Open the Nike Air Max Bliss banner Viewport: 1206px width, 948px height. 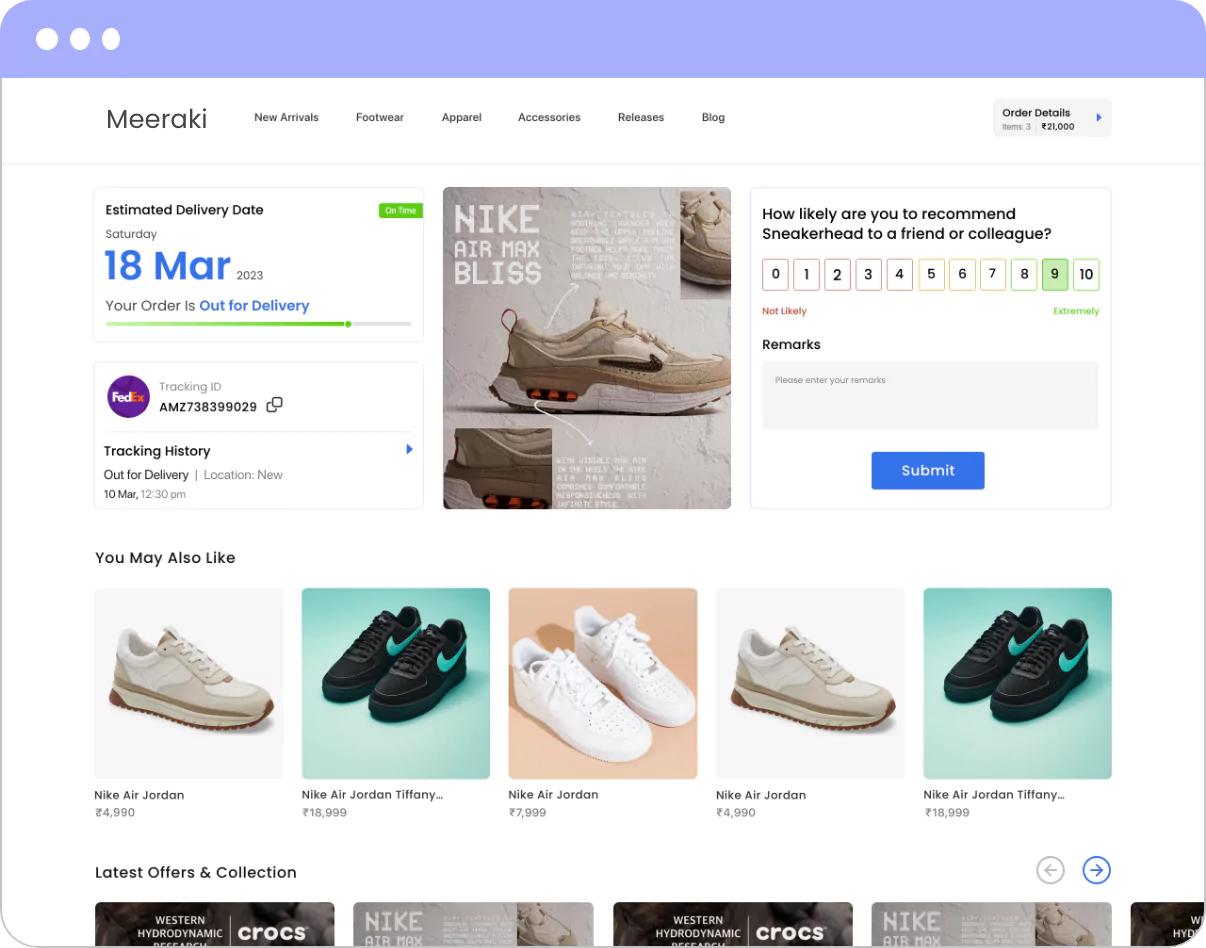point(587,348)
